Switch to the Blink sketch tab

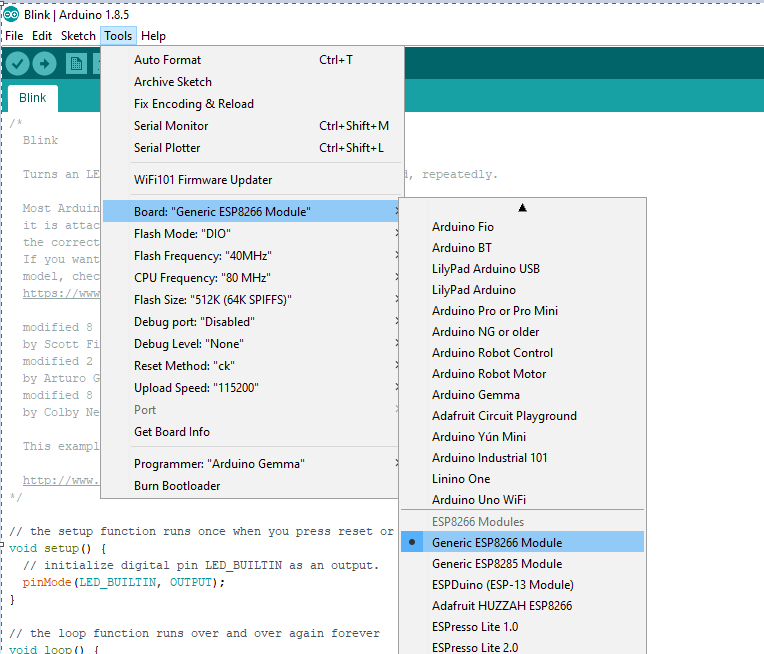click(33, 98)
